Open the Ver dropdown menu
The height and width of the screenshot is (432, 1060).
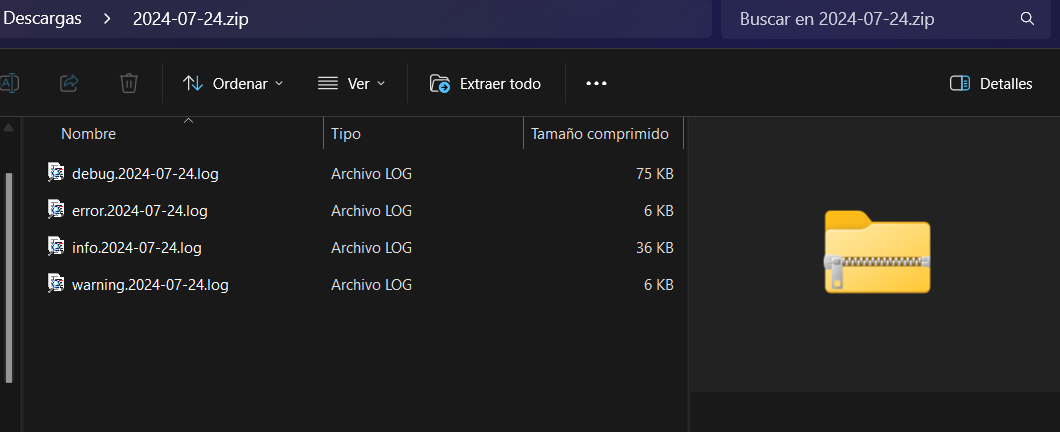tap(351, 84)
